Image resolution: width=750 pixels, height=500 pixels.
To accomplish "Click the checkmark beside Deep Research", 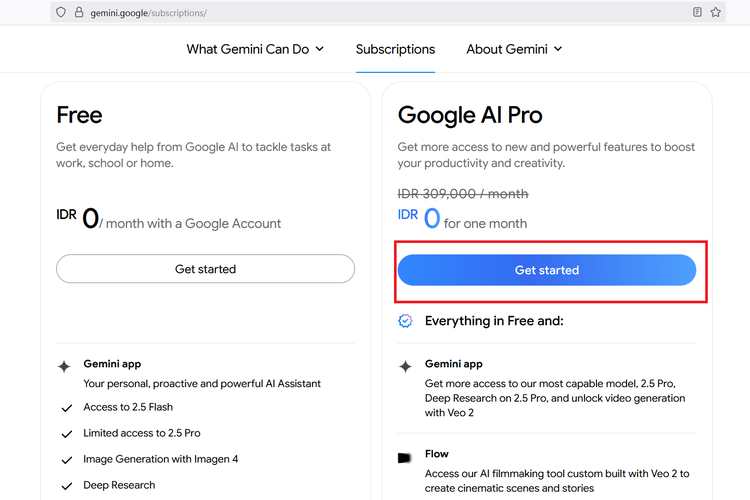I will 67,486.
